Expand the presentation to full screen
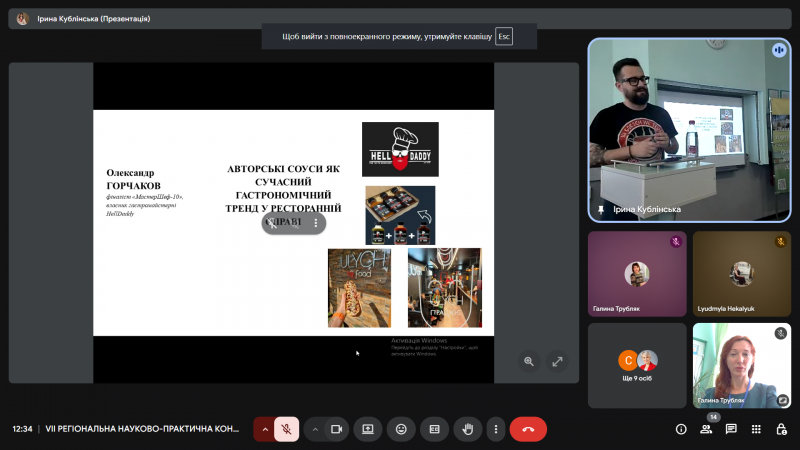Screen dimensions: 800x450 pos(557,361)
